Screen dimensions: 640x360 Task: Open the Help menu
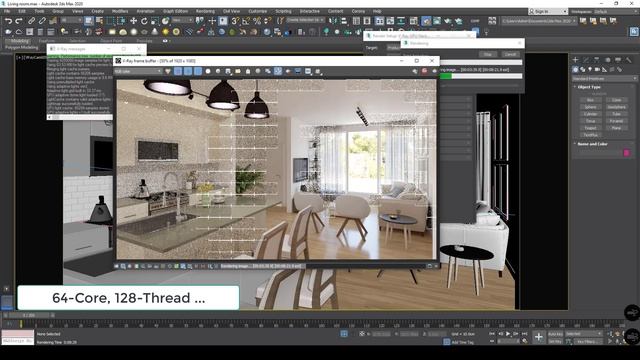(x=377, y=11)
